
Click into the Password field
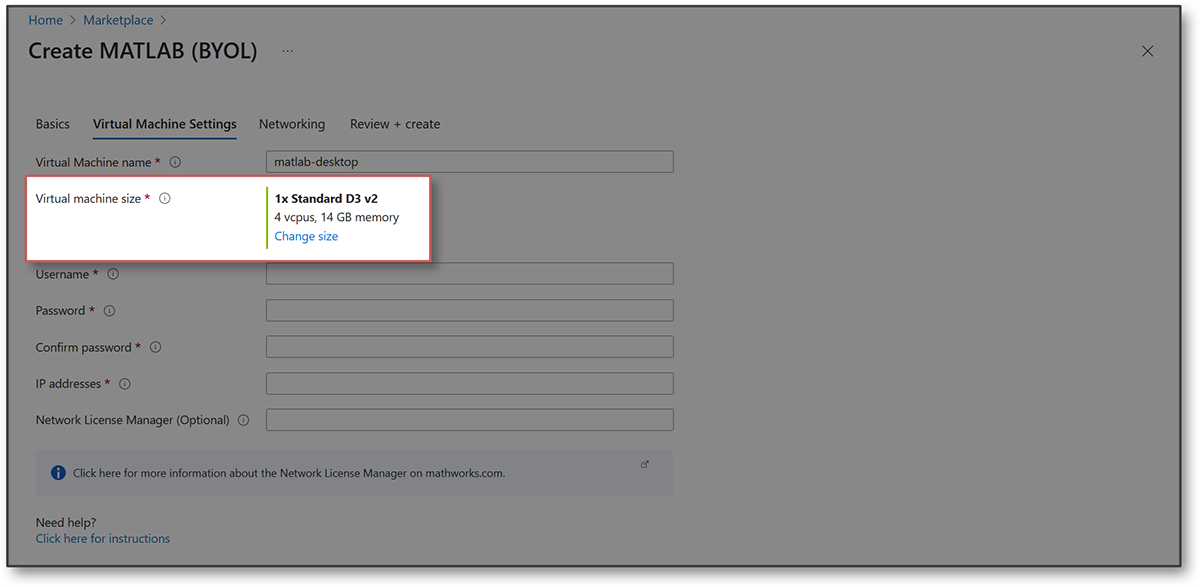click(470, 311)
